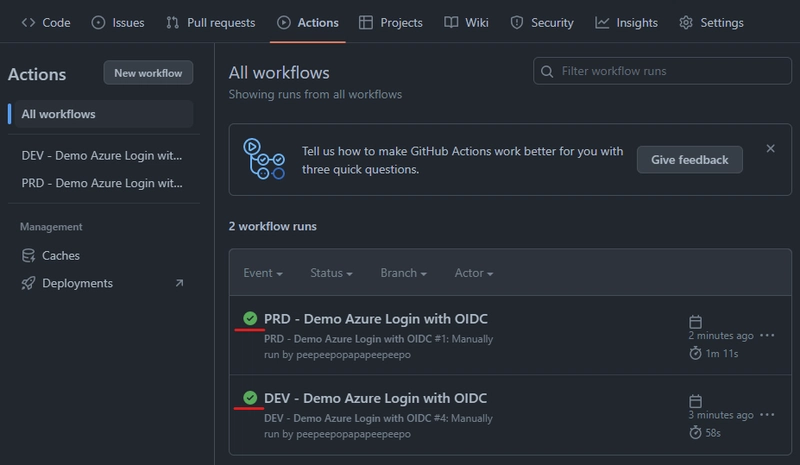800x465 pixels.
Task: Click the Actions play icon
Action: tap(284, 22)
